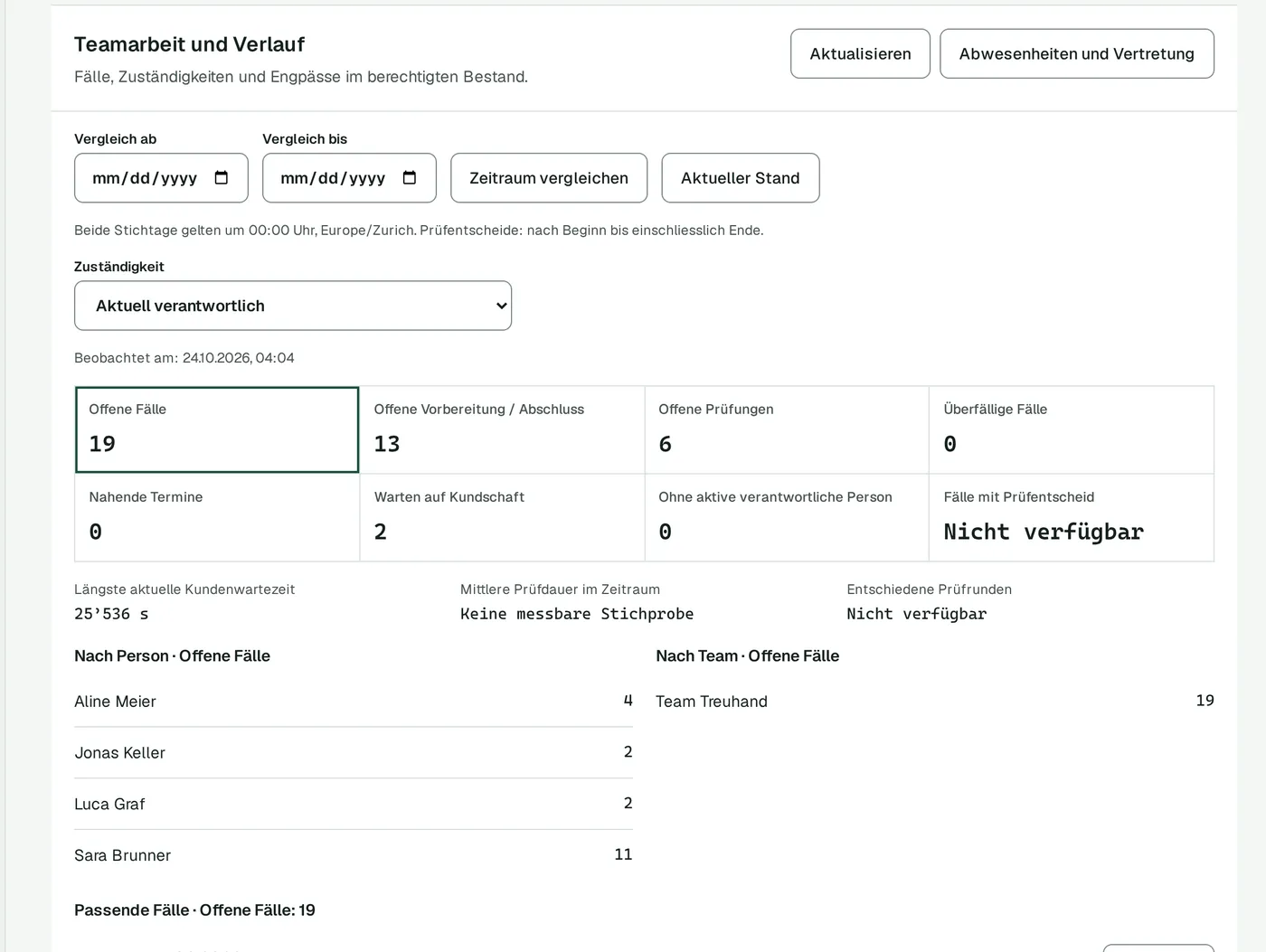Click the Aktualisieren button

coord(860,53)
